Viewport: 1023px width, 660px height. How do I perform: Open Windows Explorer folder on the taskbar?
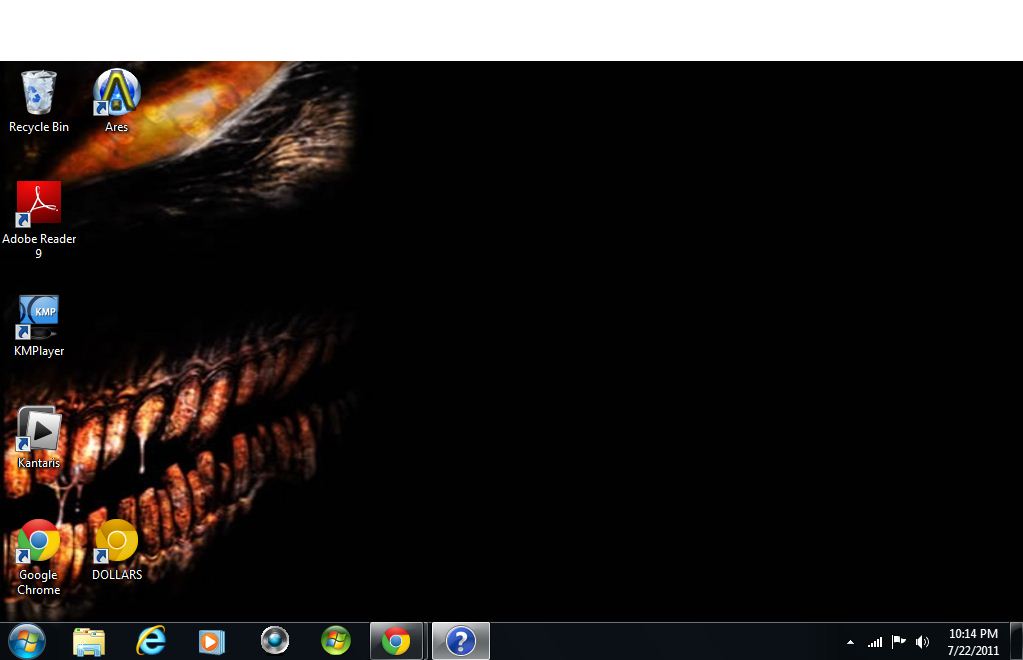(x=89, y=642)
